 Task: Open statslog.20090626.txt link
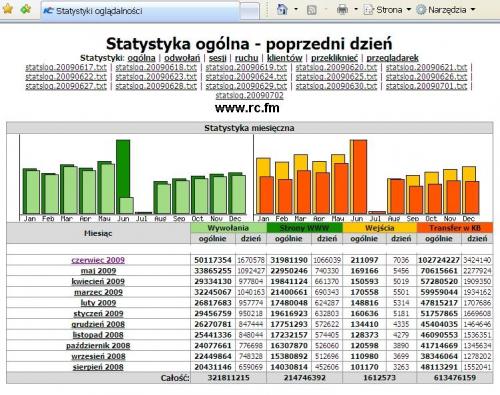[x=426, y=77]
